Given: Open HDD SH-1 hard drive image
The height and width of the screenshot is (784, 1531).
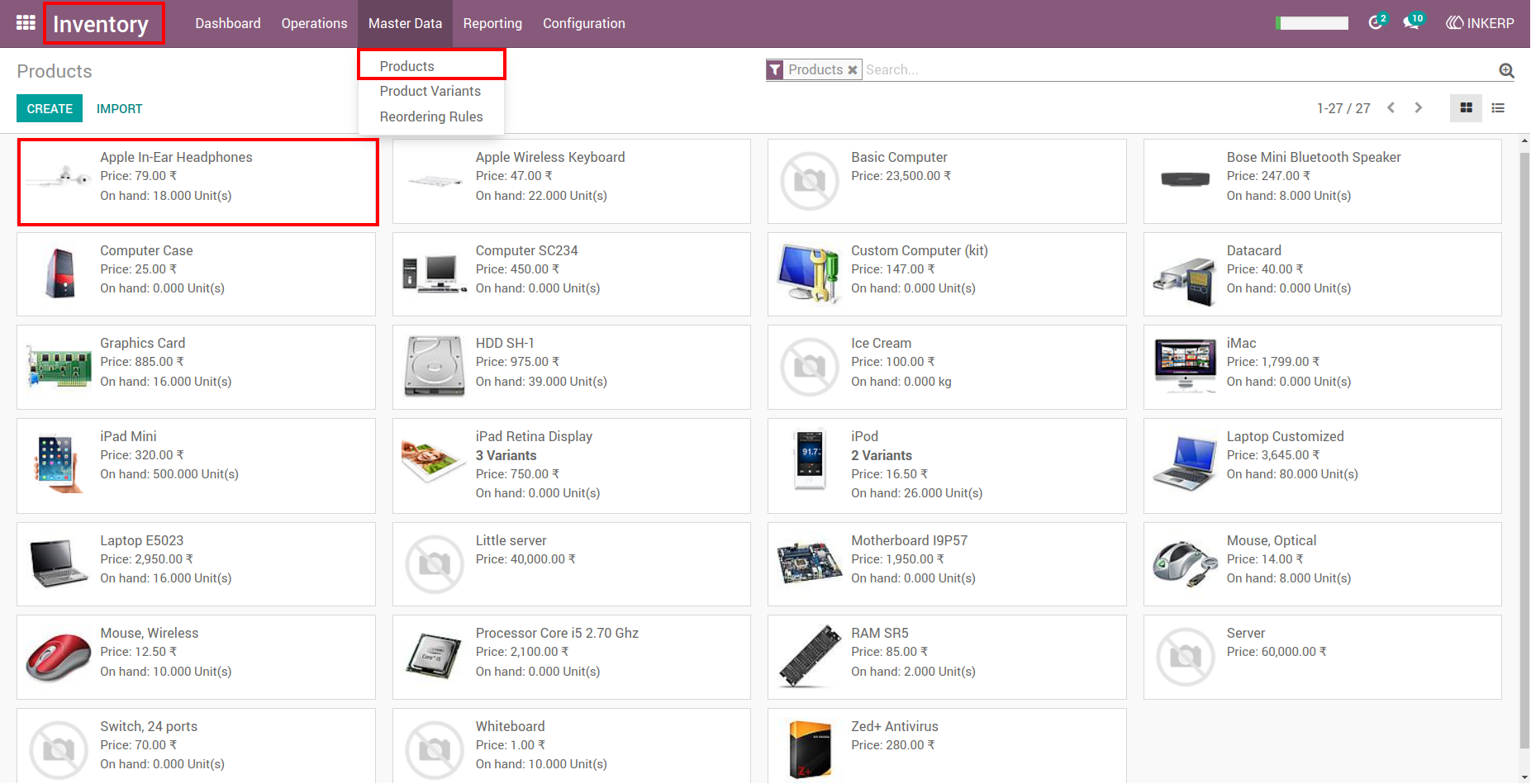Looking at the screenshot, I should coord(435,366).
